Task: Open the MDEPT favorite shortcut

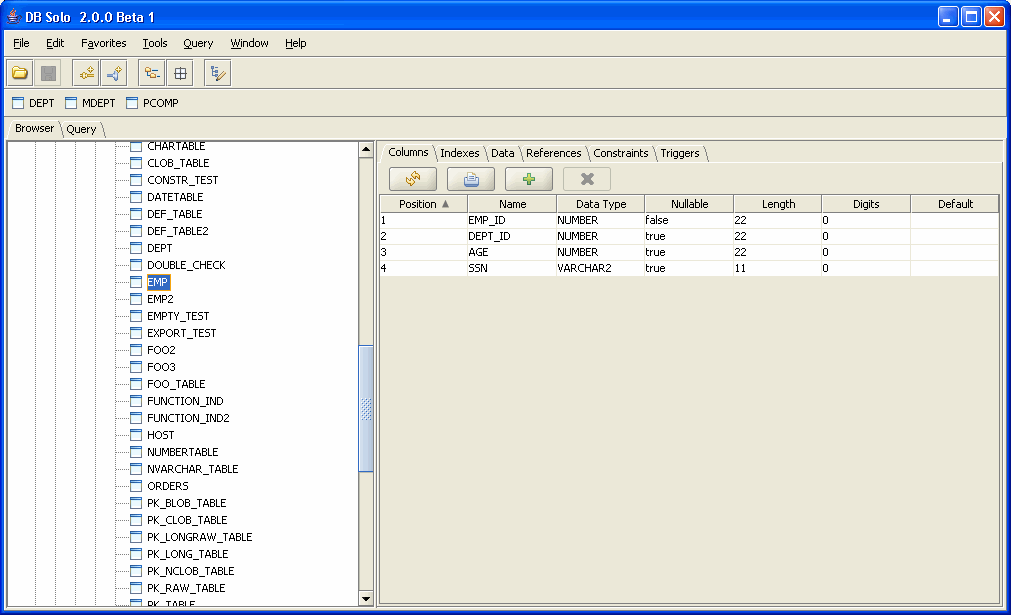Action: coord(90,103)
